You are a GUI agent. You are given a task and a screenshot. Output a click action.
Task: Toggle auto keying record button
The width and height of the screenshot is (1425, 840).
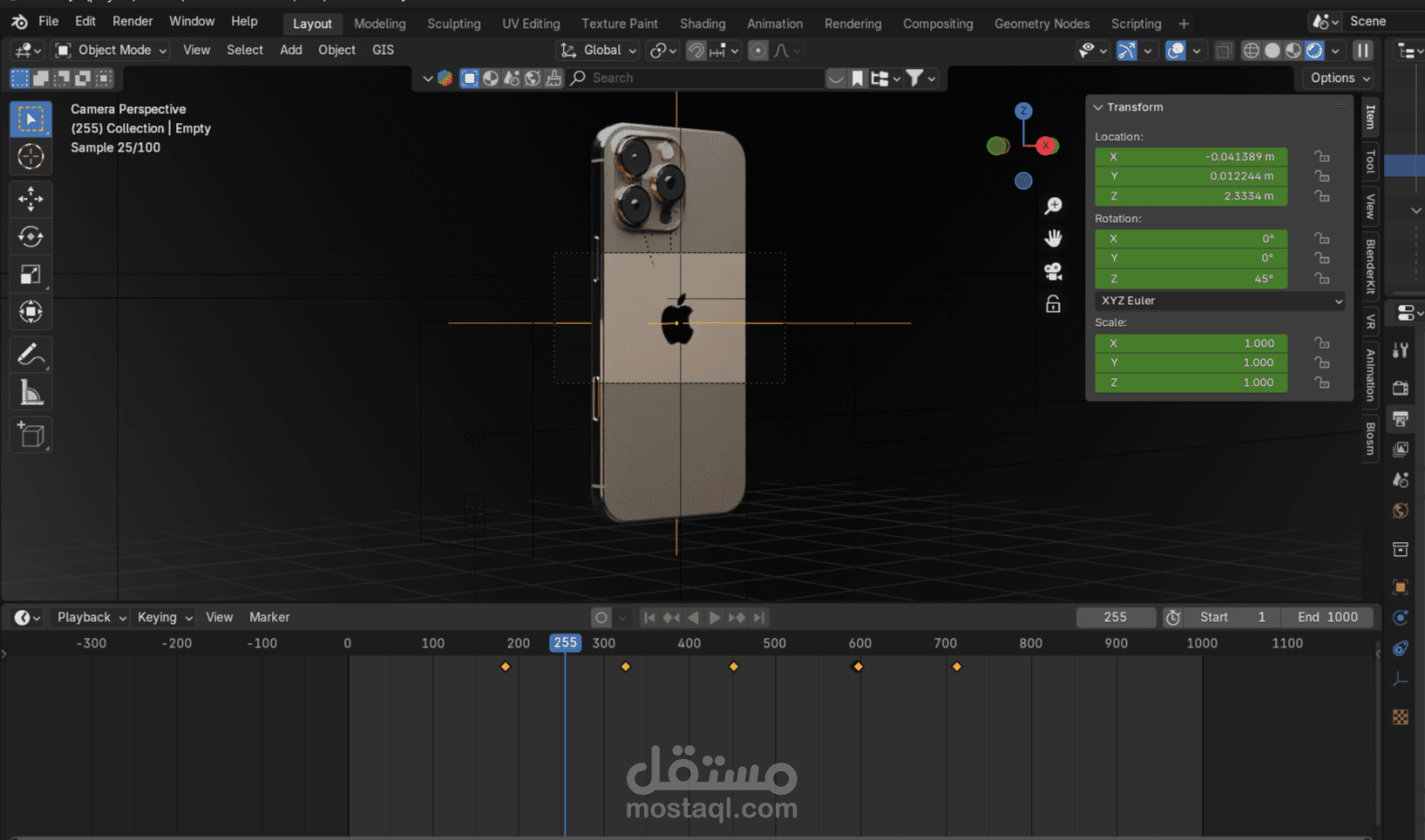(601, 617)
